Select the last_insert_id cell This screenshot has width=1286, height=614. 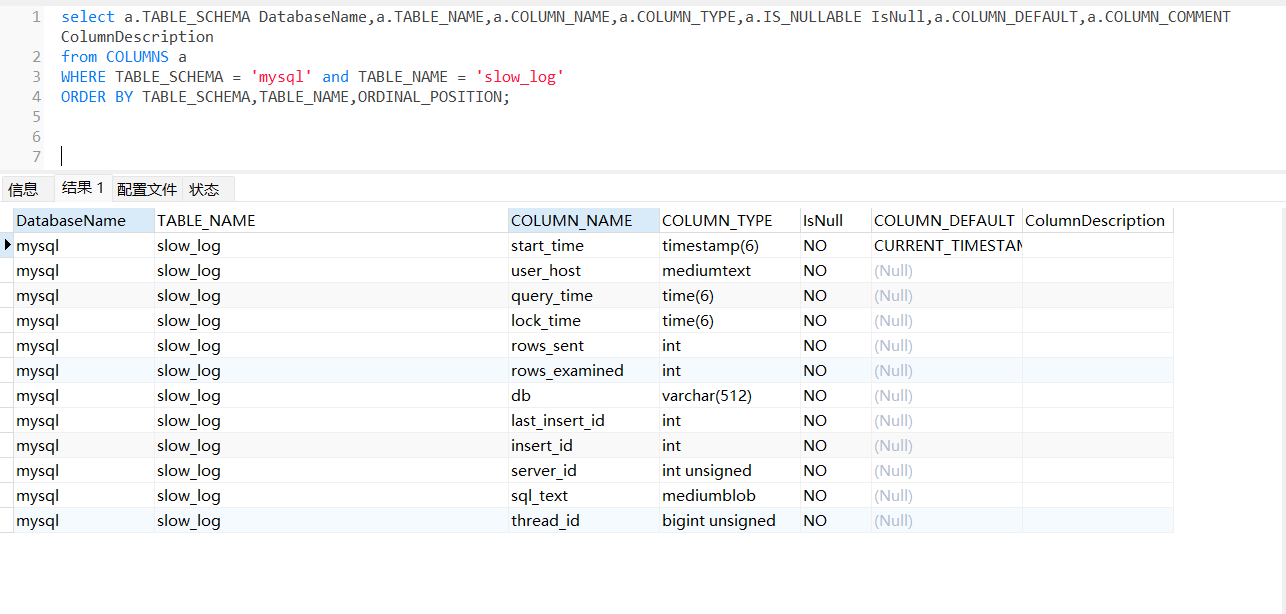584,421
